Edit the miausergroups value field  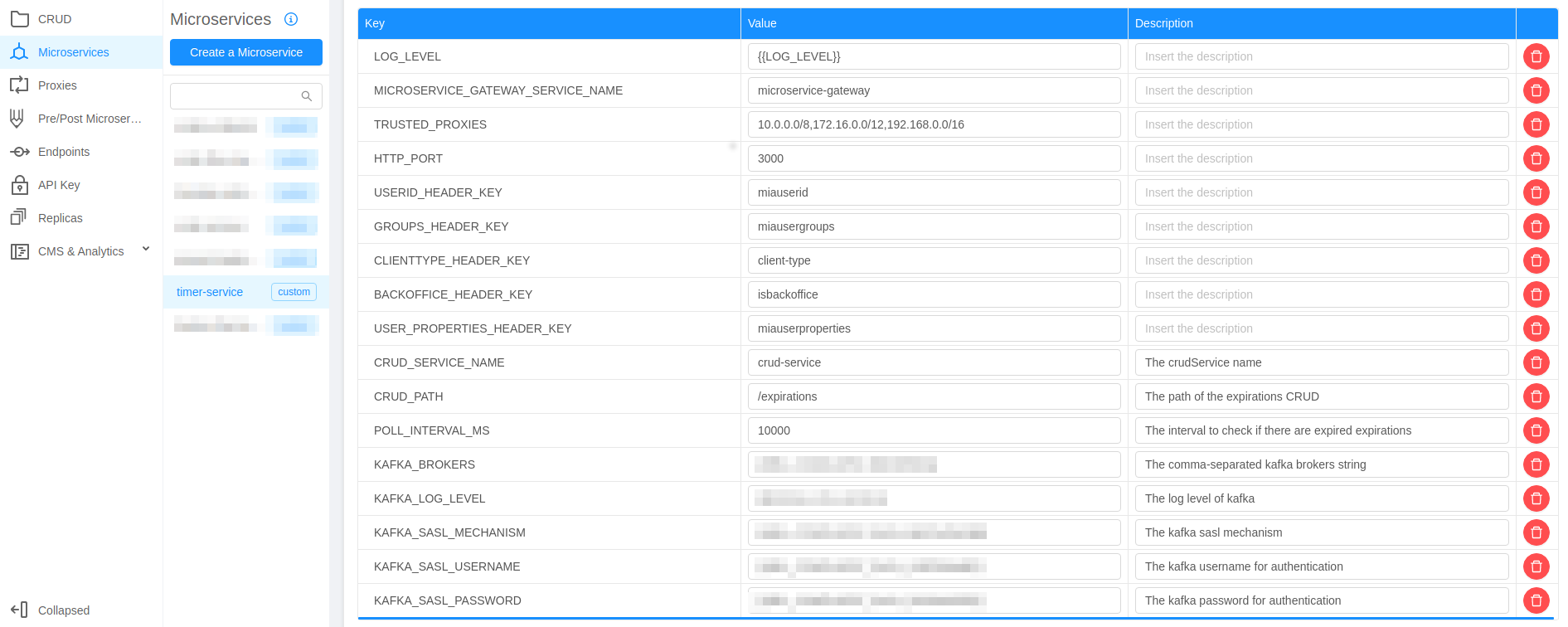pos(934,226)
